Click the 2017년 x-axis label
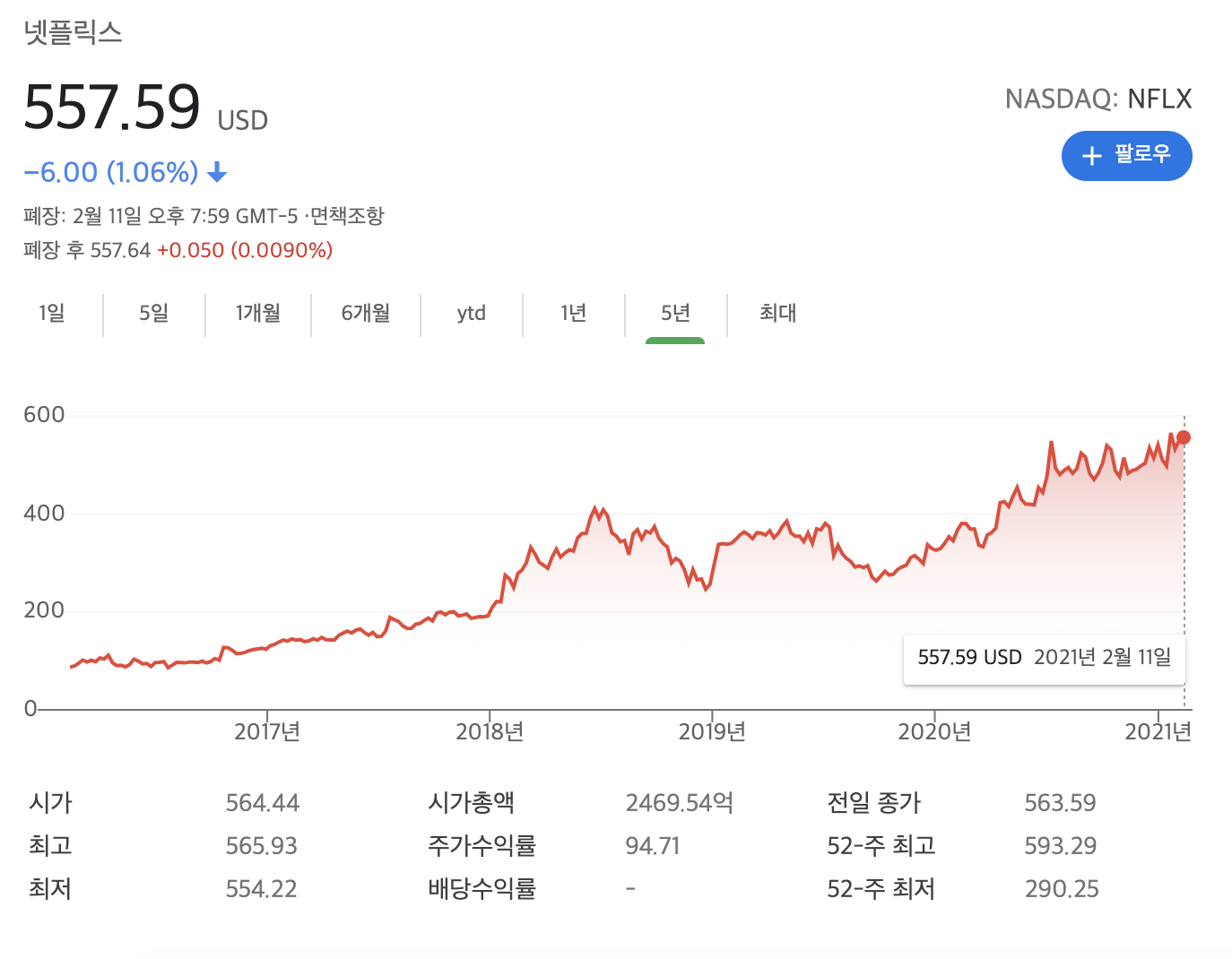The width and height of the screenshot is (1232, 959). tap(267, 732)
